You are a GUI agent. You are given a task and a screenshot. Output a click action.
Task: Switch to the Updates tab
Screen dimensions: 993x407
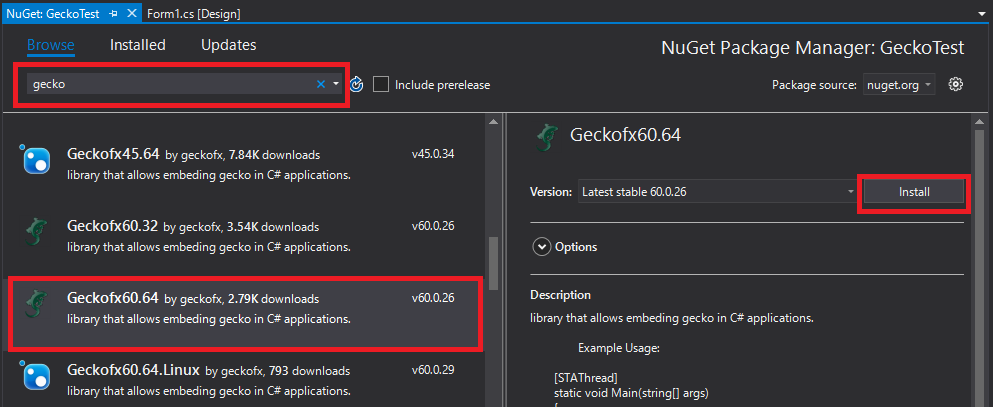(x=229, y=45)
